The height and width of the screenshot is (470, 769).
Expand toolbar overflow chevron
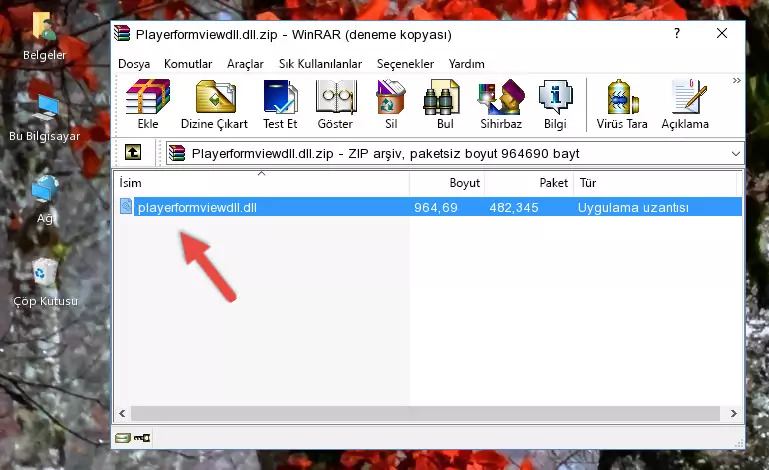point(736,80)
